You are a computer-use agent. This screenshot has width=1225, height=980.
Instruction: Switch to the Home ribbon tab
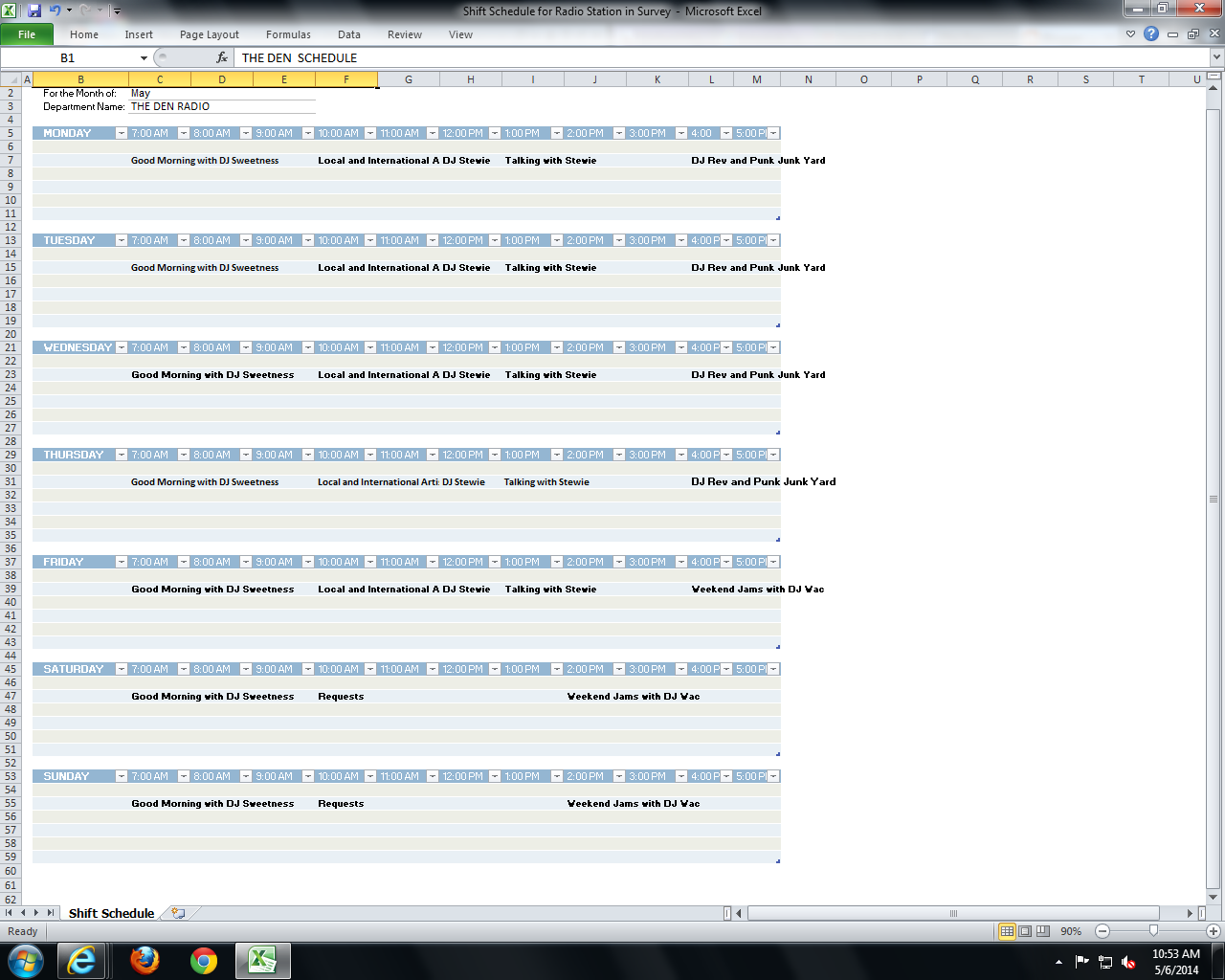[84, 34]
